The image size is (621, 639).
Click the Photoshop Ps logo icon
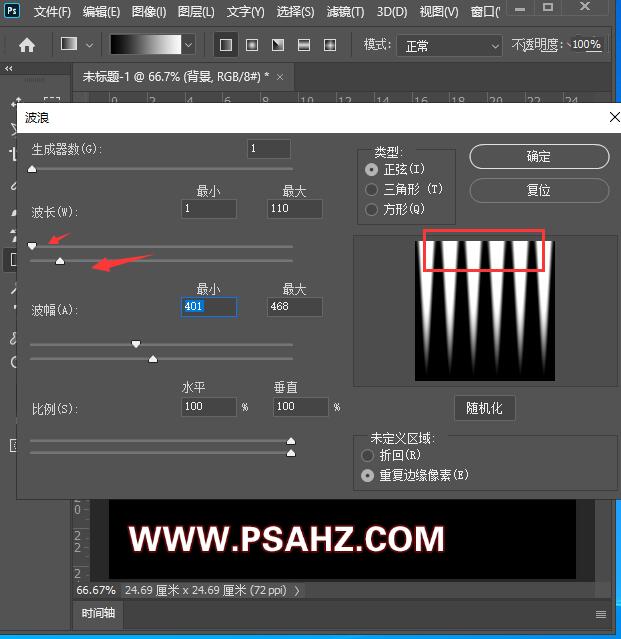pyautogui.click(x=12, y=10)
